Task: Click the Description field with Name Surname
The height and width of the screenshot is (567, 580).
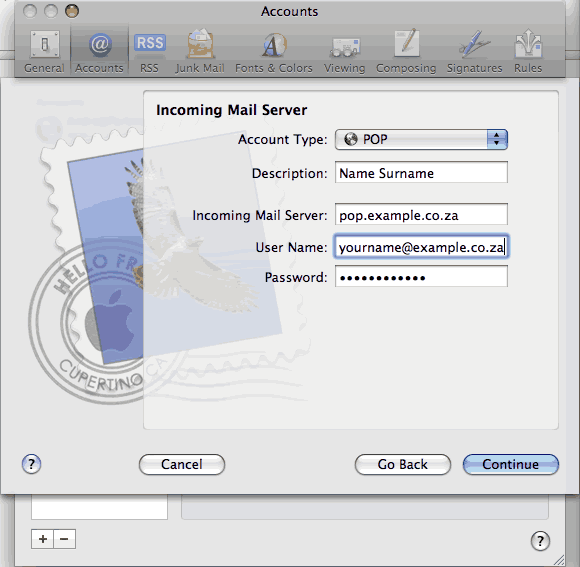Action: [421, 172]
